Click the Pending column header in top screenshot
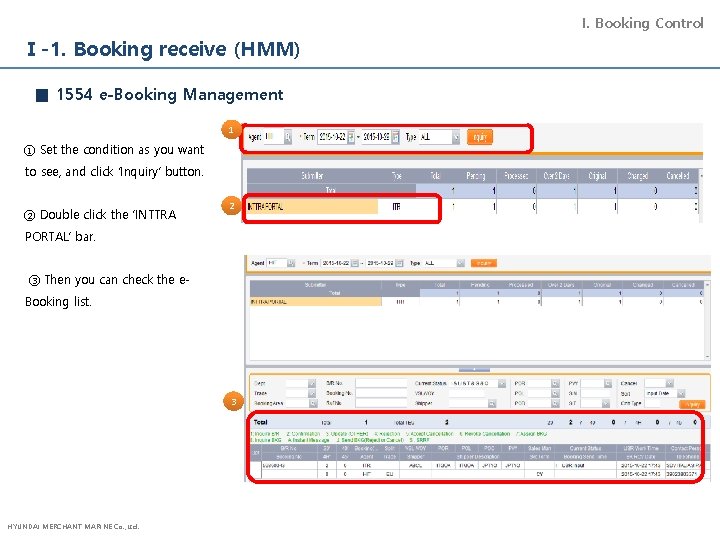Screen dimensions: 720x540 click(x=475, y=175)
